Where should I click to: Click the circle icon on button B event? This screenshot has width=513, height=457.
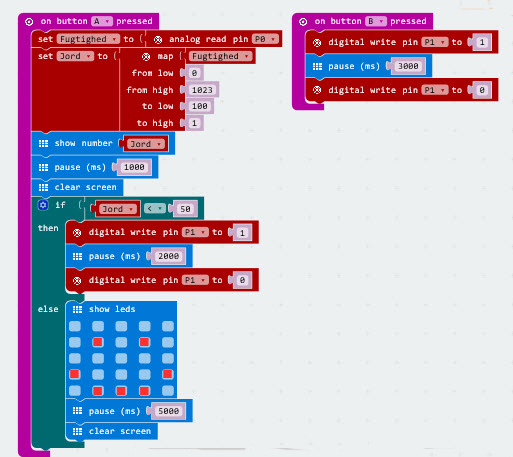(303, 22)
